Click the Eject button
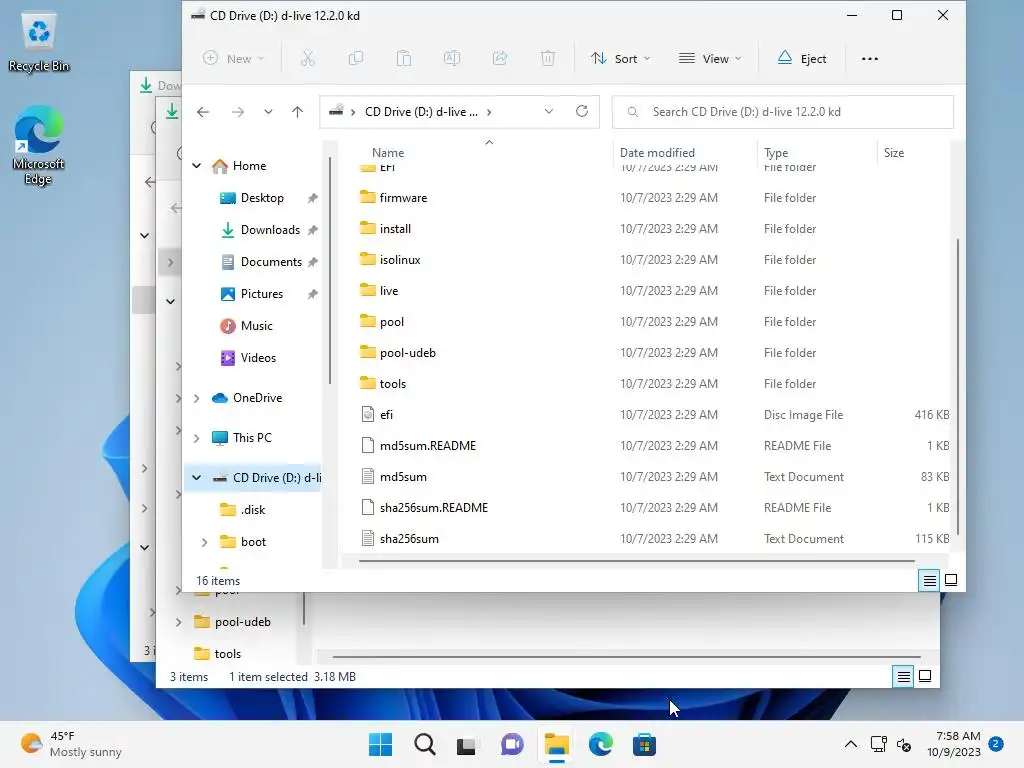 (802, 59)
